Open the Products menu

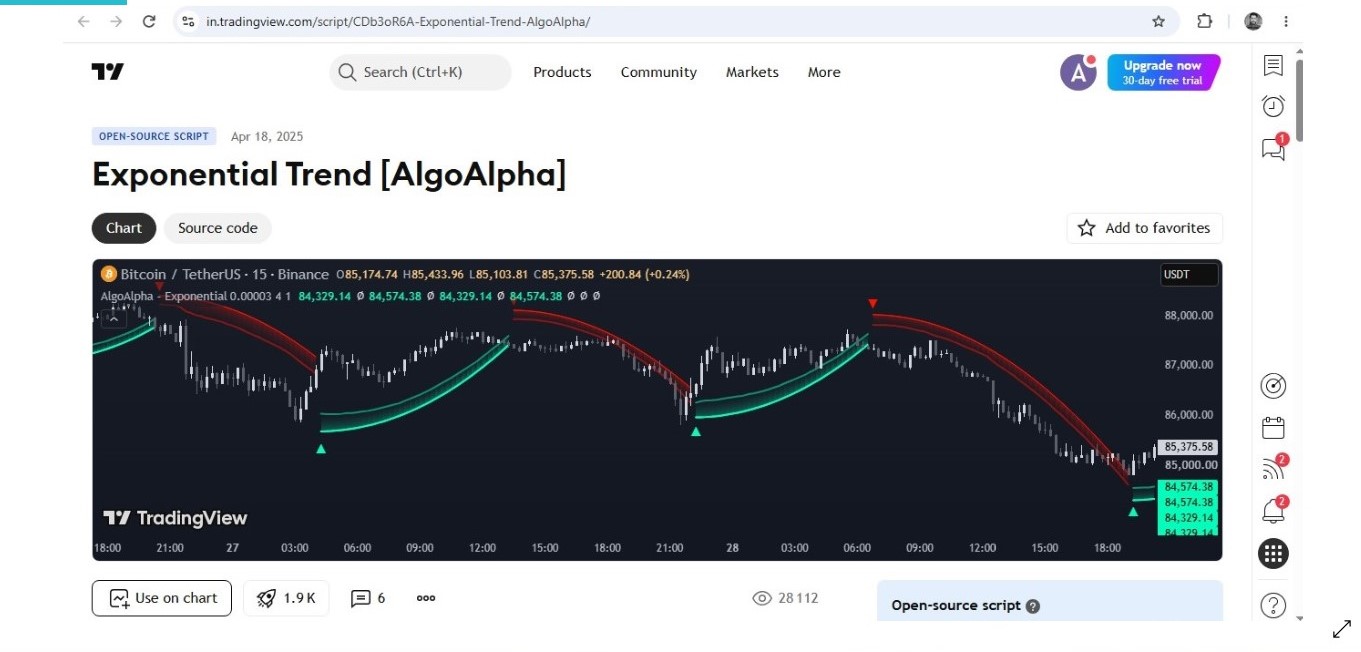562,72
